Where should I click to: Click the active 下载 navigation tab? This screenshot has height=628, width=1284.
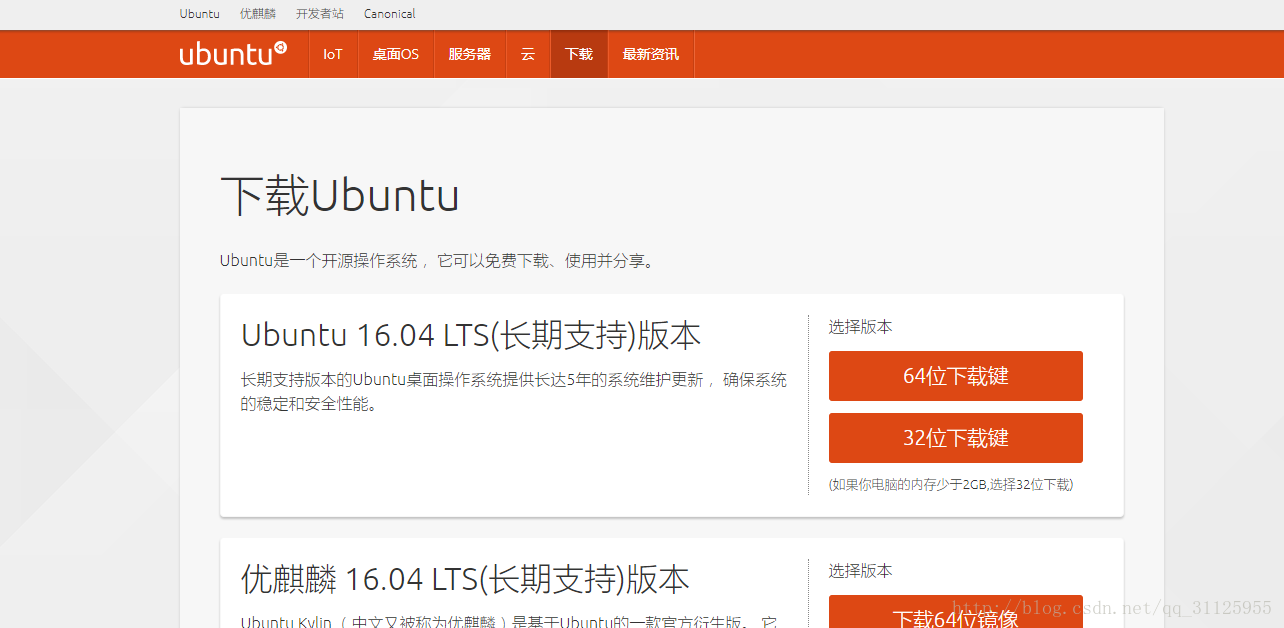tap(579, 54)
